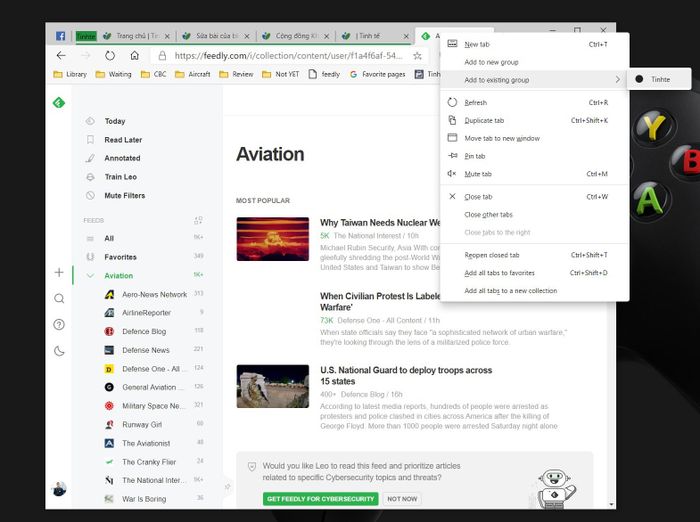Open War Is Boring feed

click(154, 499)
